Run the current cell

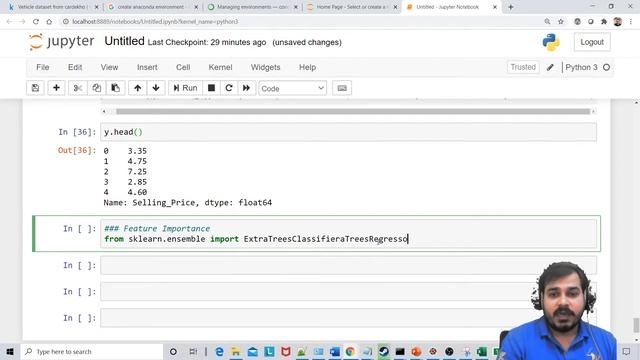[x=185, y=88]
